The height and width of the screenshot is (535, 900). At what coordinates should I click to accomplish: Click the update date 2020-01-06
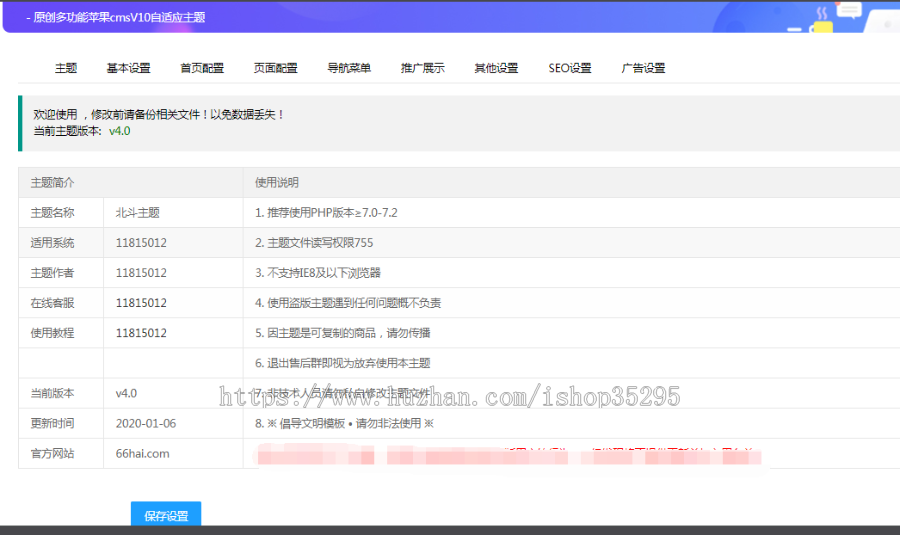point(146,424)
